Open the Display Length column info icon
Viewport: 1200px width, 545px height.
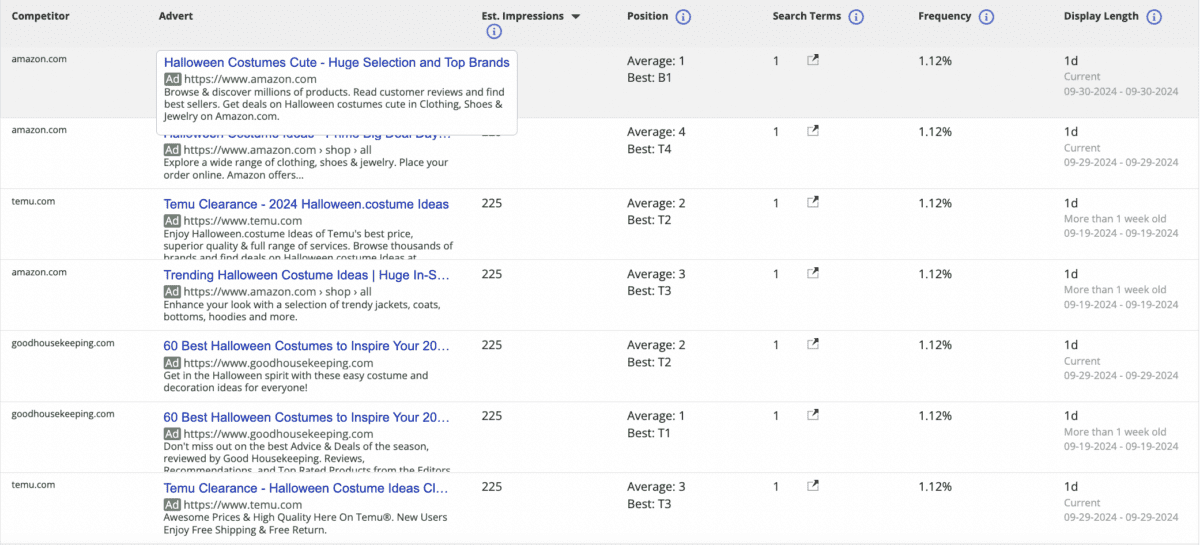click(1154, 17)
